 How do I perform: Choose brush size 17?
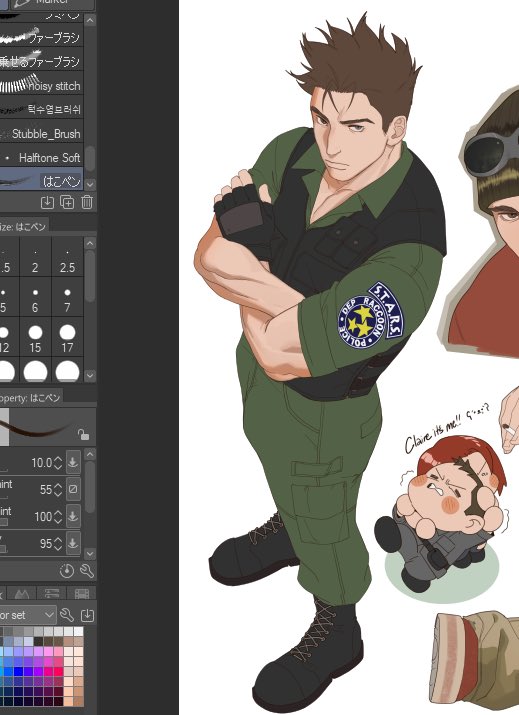(x=67, y=337)
